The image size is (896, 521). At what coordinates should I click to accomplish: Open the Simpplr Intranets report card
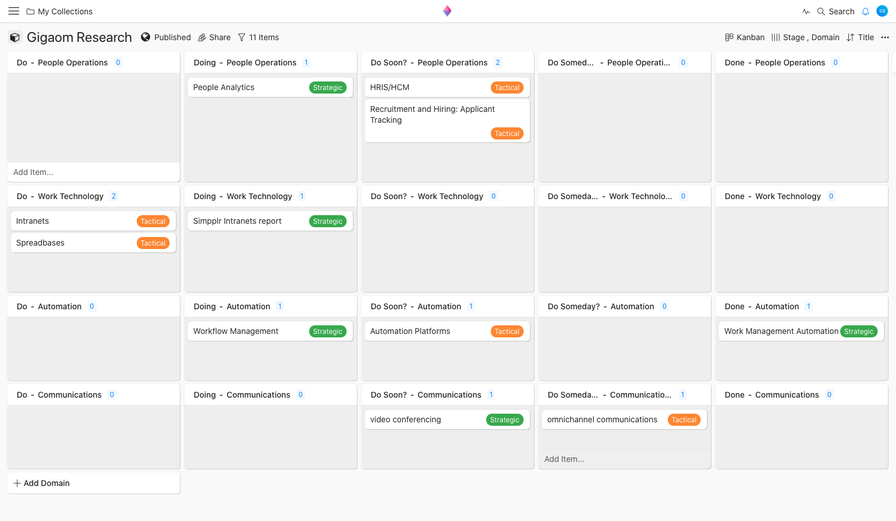tap(270, 221)
